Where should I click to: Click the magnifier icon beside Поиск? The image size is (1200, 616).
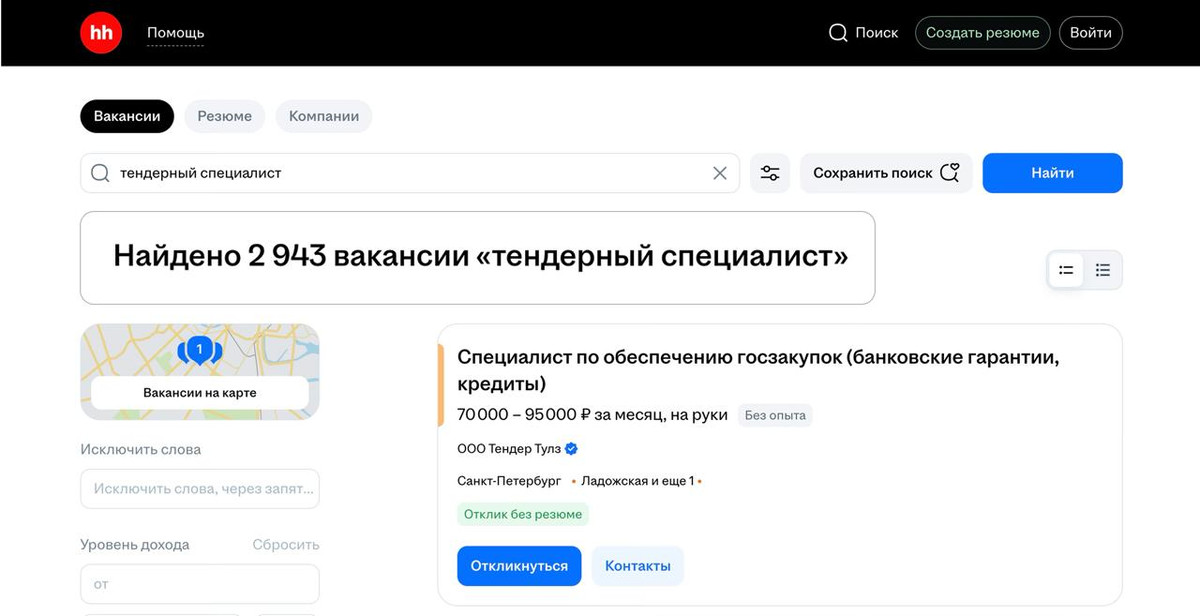click(838, 33)
